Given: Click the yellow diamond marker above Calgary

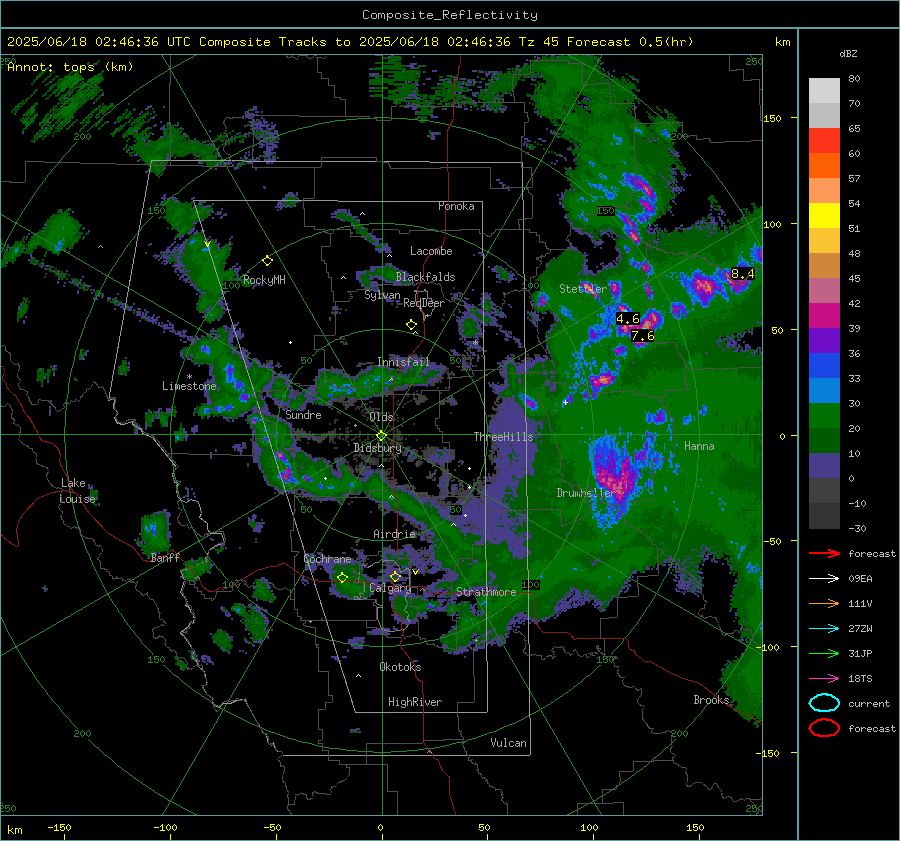Looking at the screenshot, I should click(x=395, y=576).
